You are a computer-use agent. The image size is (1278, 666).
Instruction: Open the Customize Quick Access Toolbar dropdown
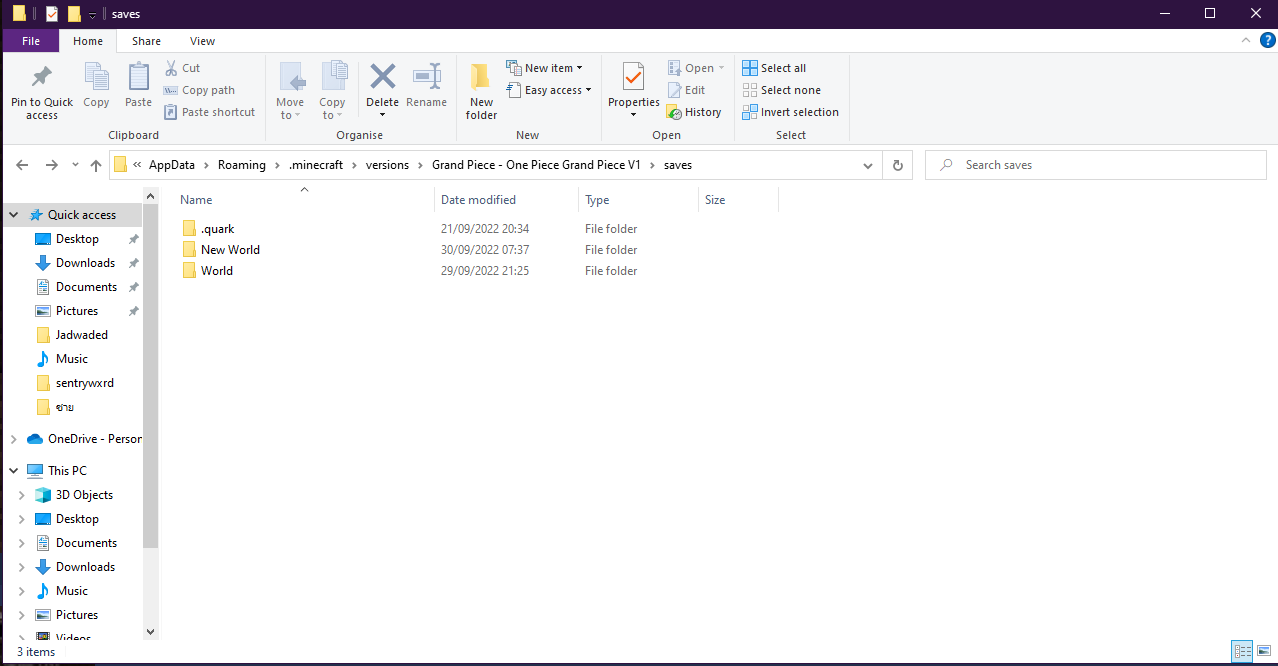tap(92, 15)
